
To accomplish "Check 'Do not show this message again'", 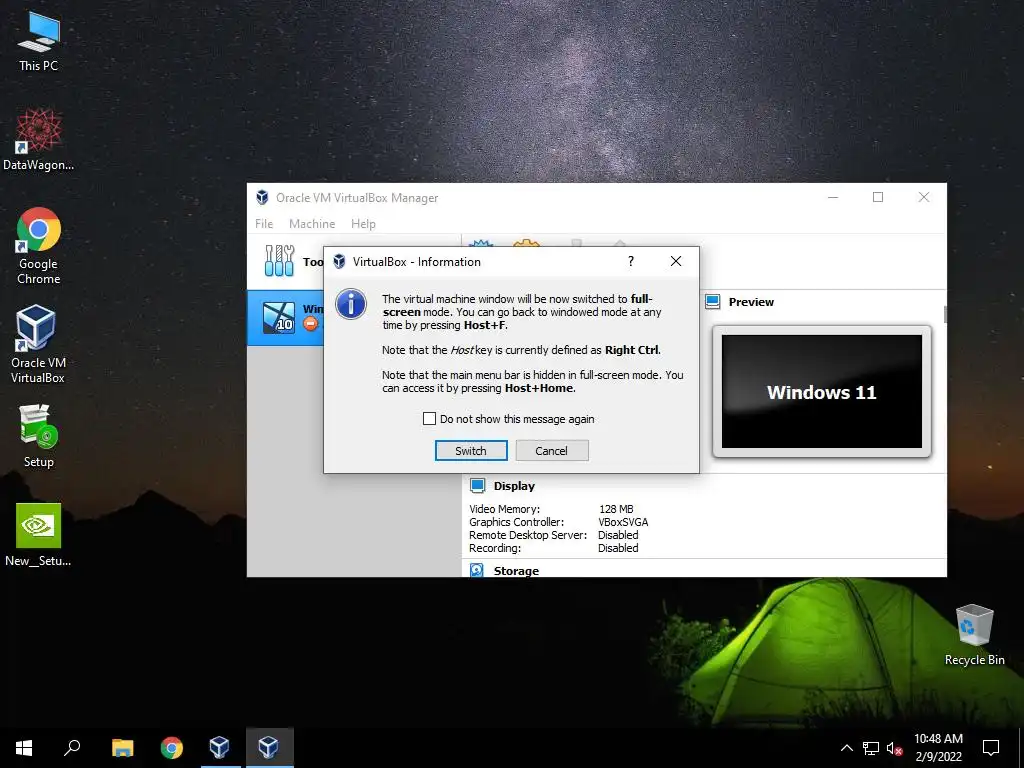I will pyautogui.click(x=429, y=419).
